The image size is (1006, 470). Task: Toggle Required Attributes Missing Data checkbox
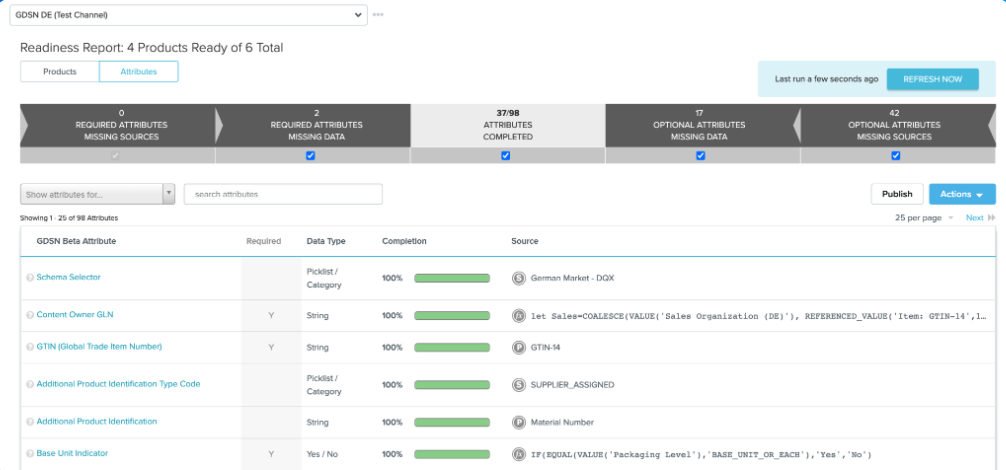coord(311,155)
